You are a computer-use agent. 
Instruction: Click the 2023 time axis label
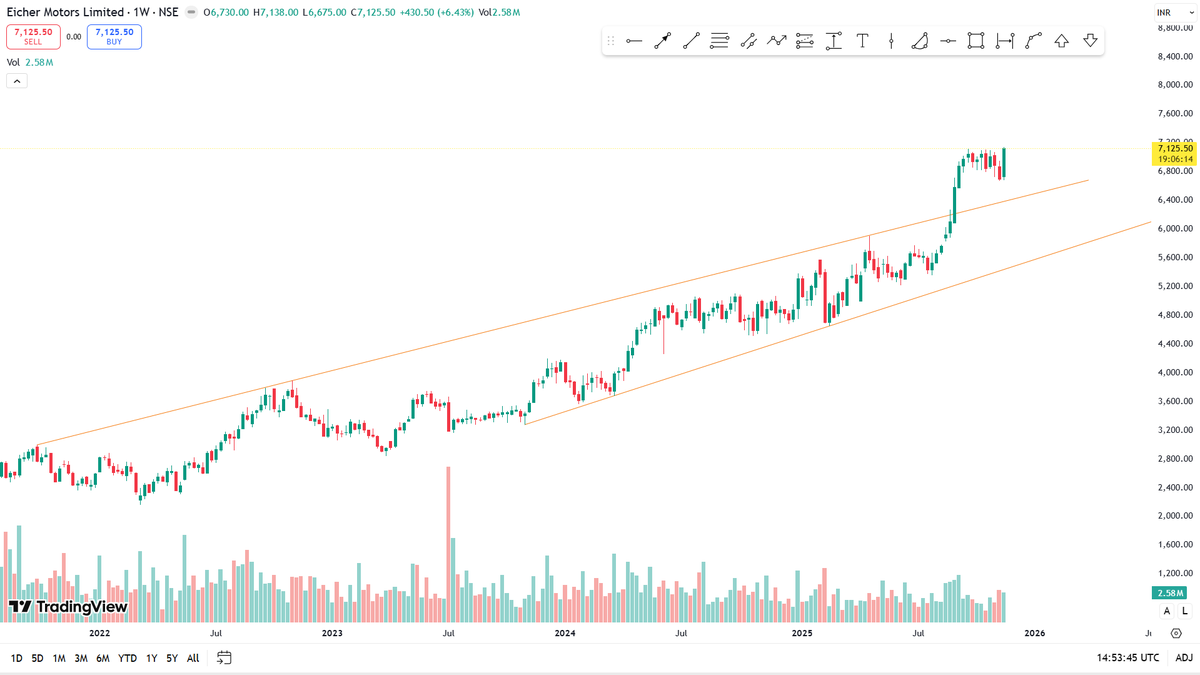[332, 633]
